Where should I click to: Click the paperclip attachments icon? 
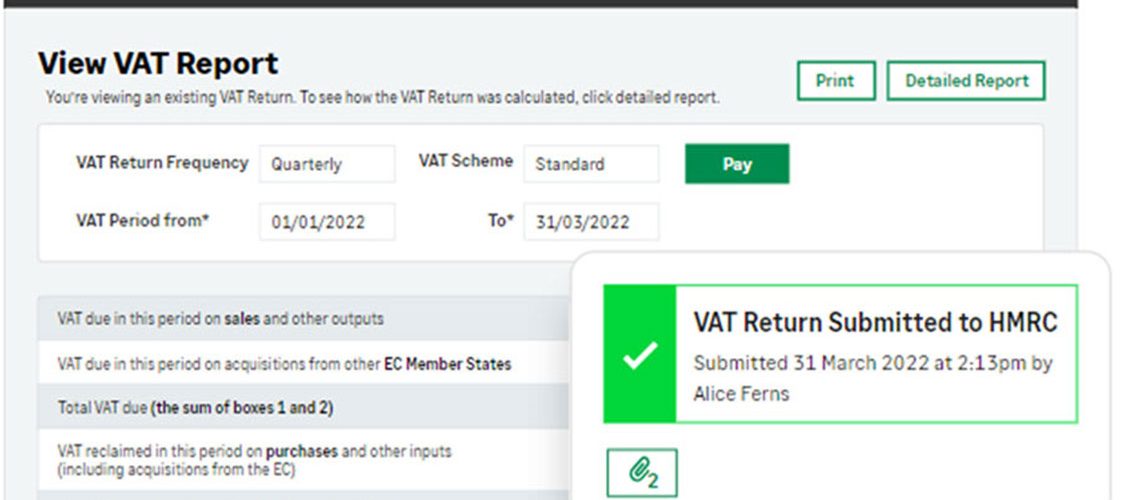click(641, 473)
